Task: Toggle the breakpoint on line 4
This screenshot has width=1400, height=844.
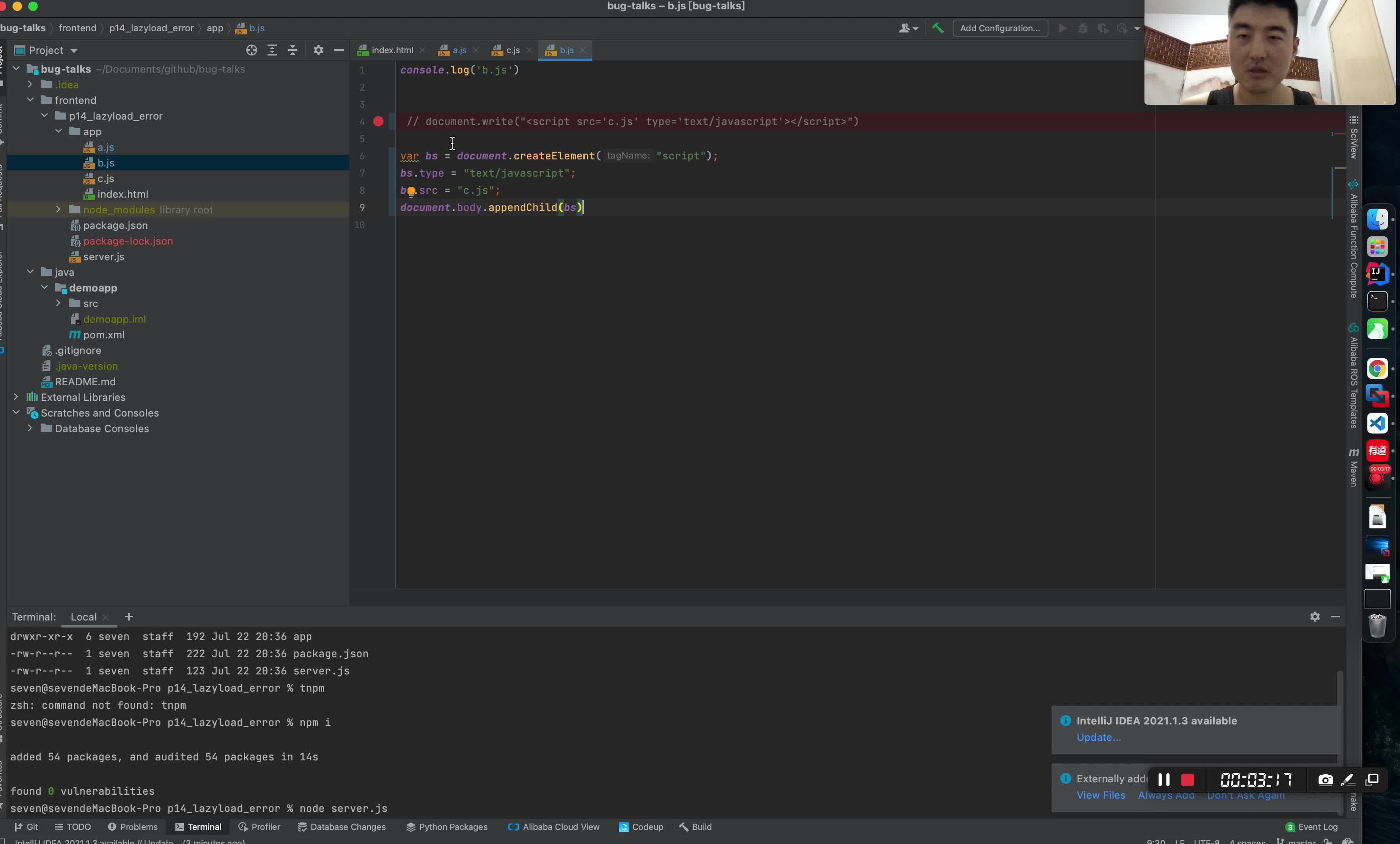Action: click(379, 122)
